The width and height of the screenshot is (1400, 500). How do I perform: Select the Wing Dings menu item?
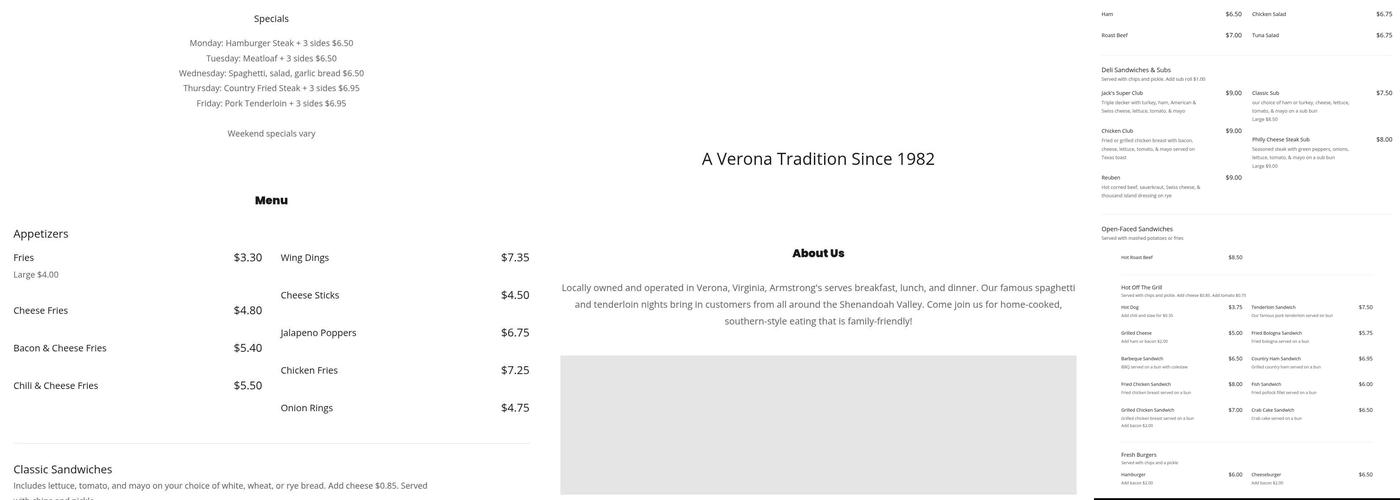pos(305,258)
